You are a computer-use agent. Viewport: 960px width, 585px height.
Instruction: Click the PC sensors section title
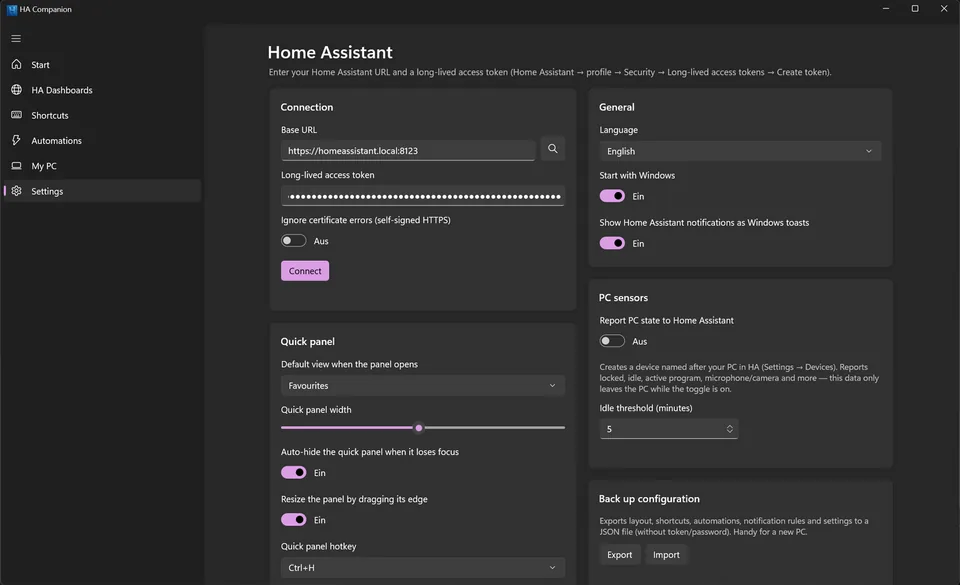click(x=623, y=297)
